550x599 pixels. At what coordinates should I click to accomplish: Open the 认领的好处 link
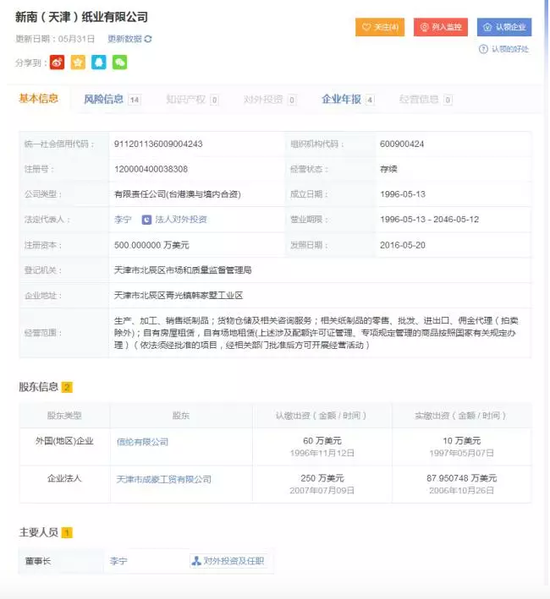(x=510, y=49)
